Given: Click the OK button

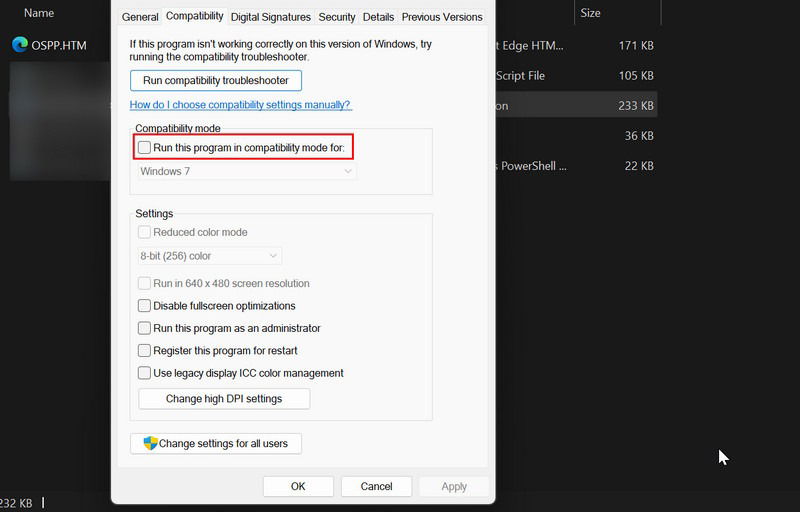Looking at the screenshot, I should tap(298, 487).
